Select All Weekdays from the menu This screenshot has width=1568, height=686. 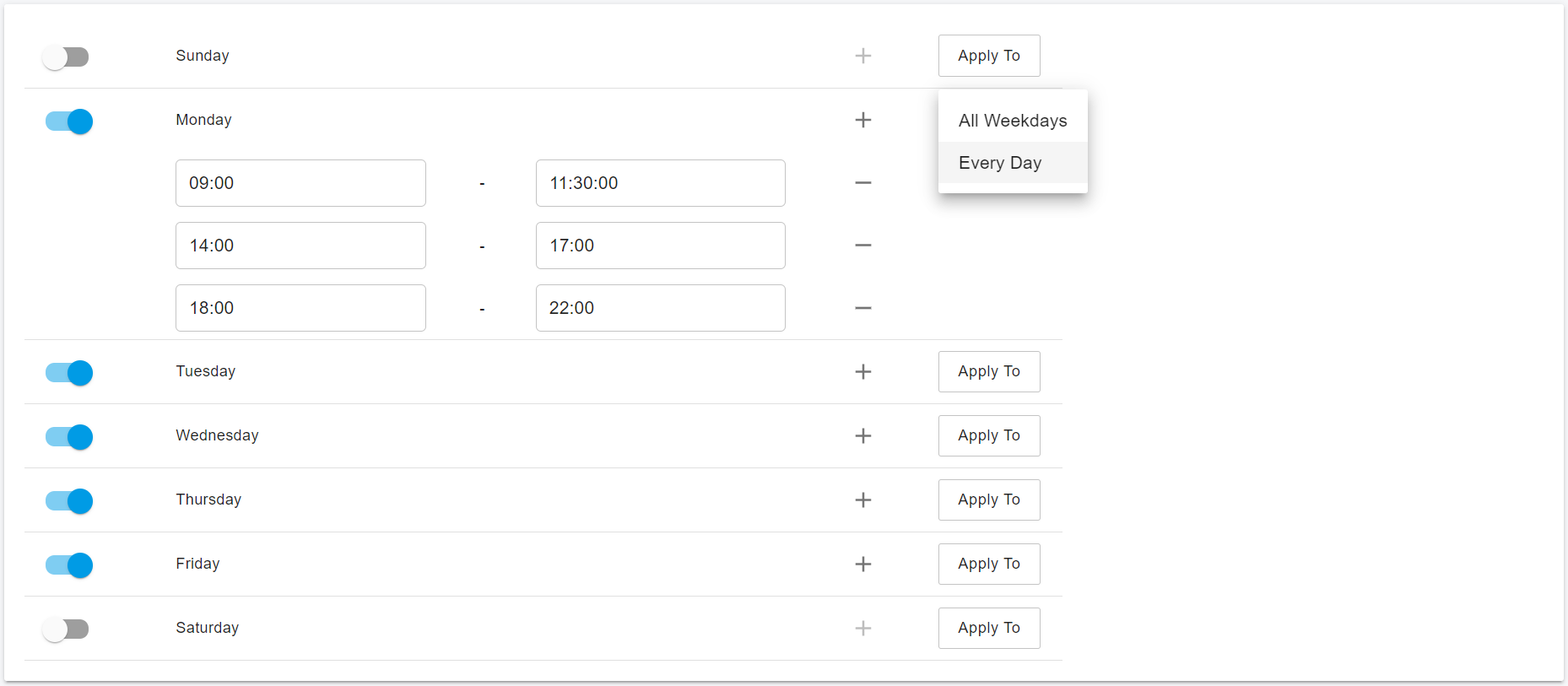[x=1012, y=120]
